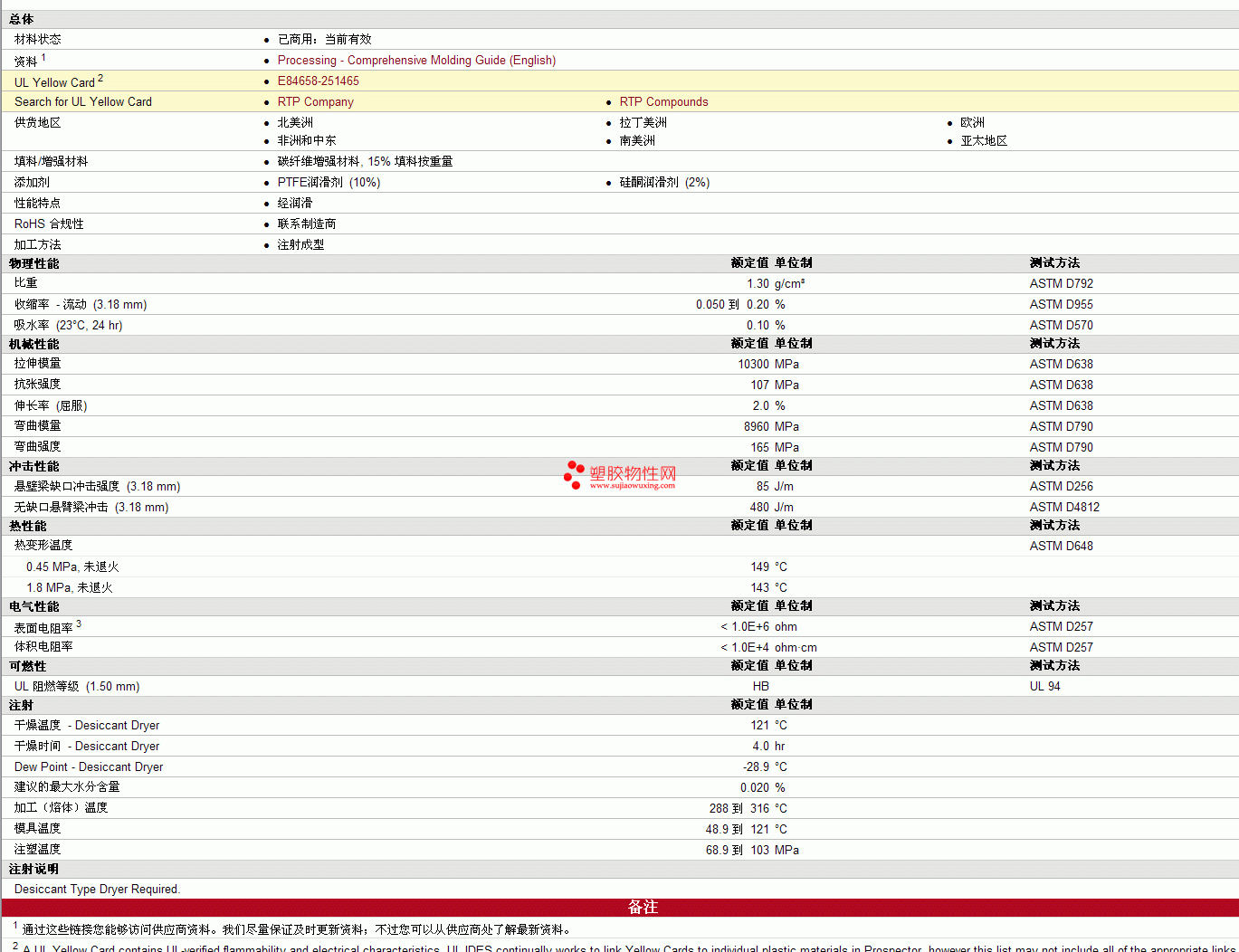
Task: Click the 1.8 MPa, 未退火 row
Action: [619, 587]
